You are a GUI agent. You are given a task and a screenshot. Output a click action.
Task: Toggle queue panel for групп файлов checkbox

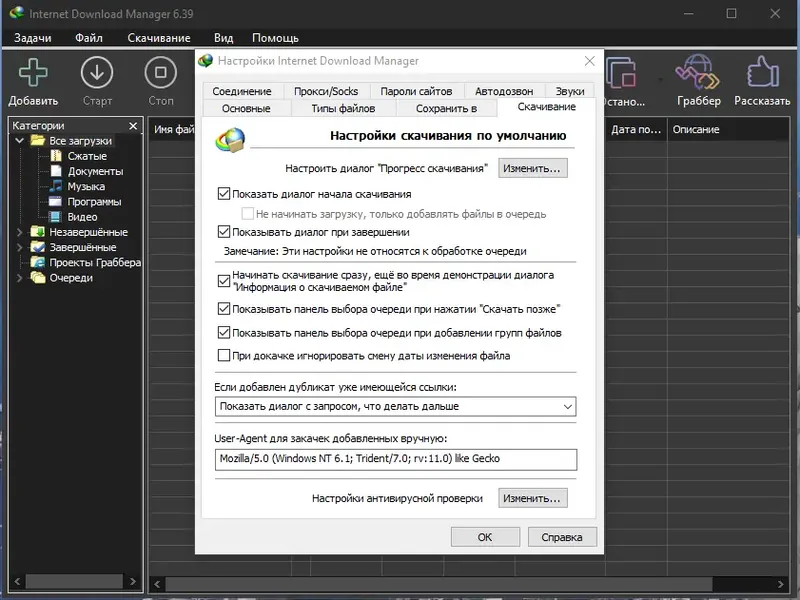[223, 333]
